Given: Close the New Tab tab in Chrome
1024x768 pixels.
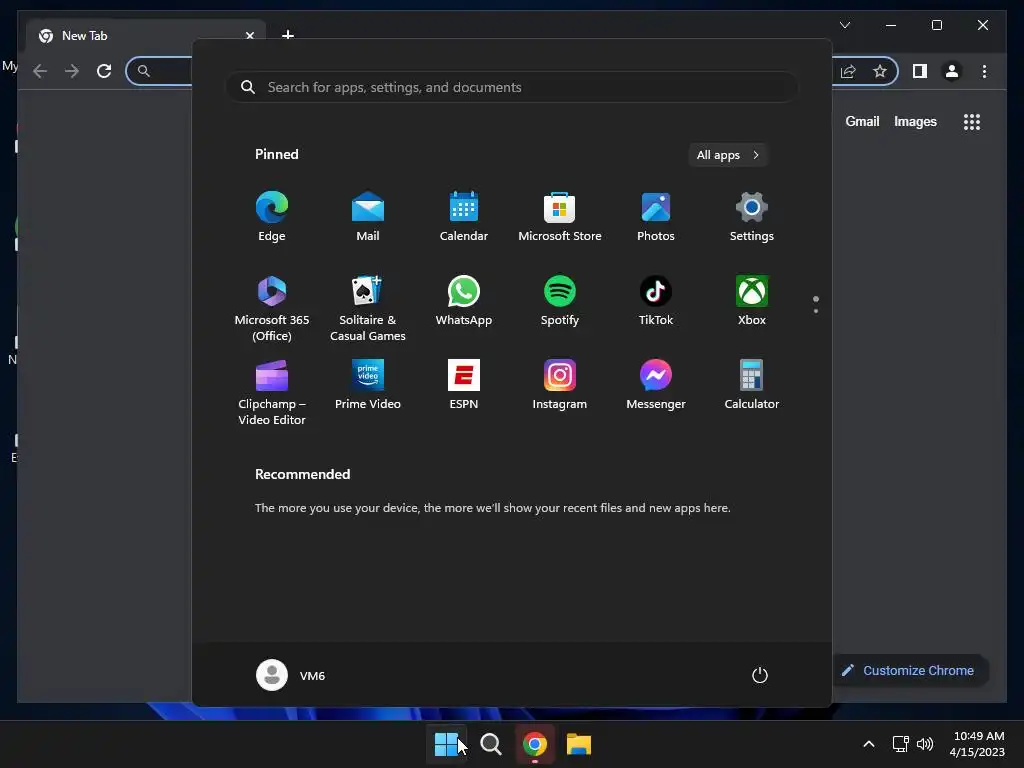Looking at the screenshot, I should tap(249, 35).
